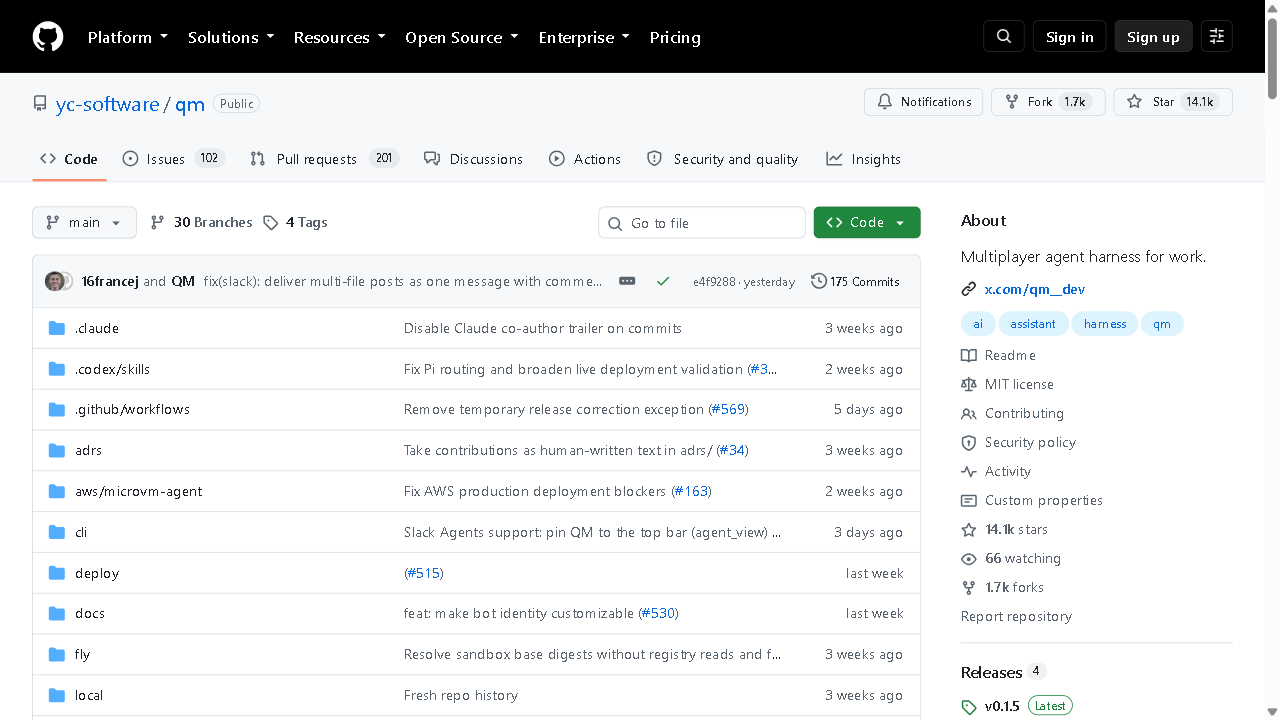This screenshot has width=1280, height=720.
Task: Click Report repository link
Action: (x=1016, y=616)
